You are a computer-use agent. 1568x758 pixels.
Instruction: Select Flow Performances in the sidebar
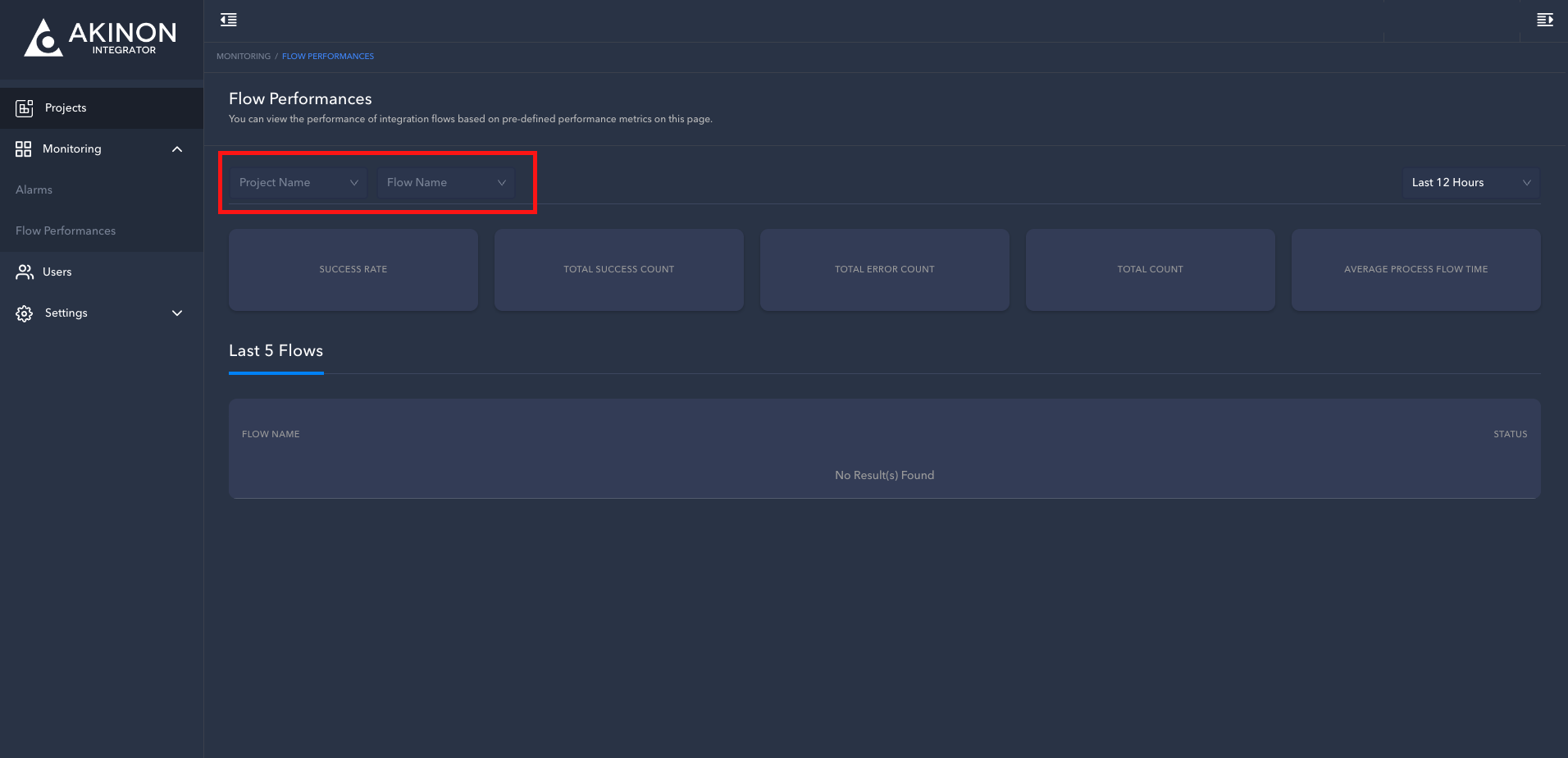click(x=66, y=231)
